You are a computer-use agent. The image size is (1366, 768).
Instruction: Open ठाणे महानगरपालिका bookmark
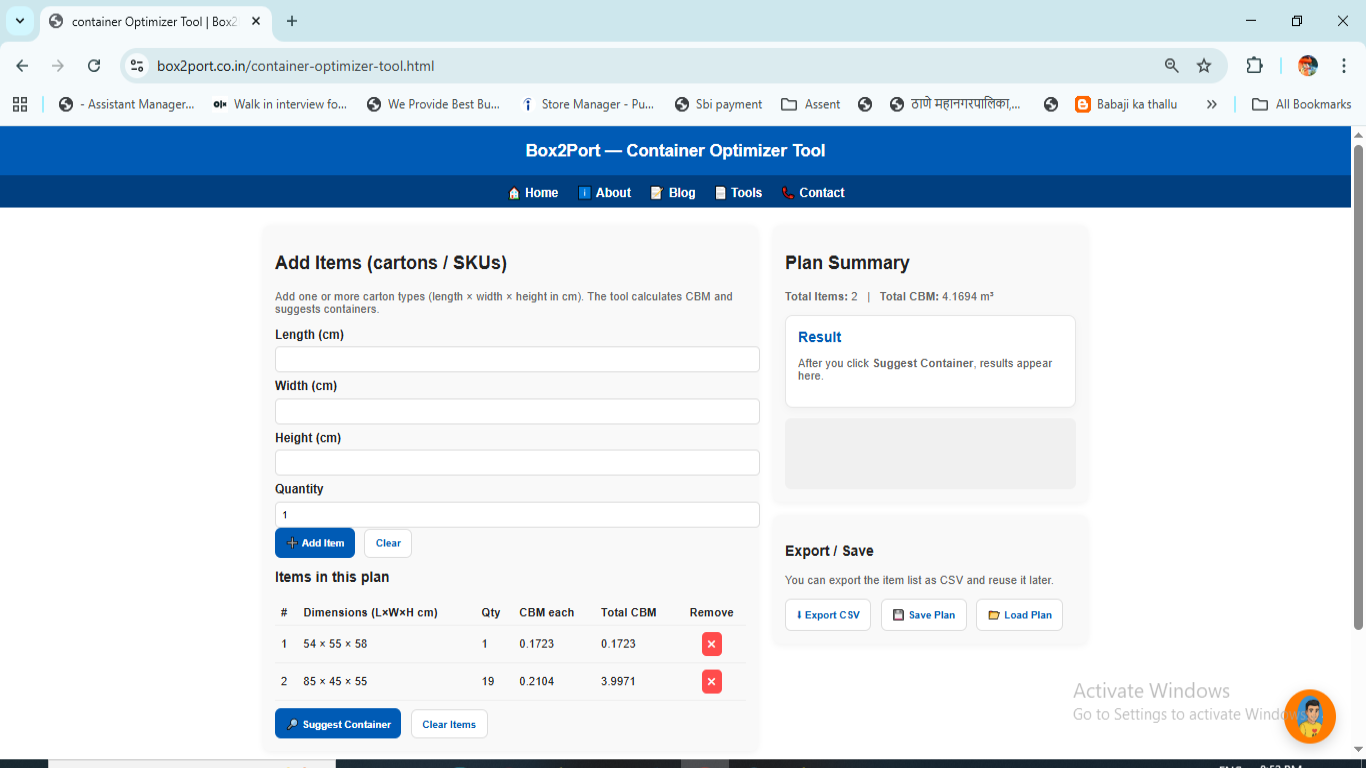click(x=956, y=104)
